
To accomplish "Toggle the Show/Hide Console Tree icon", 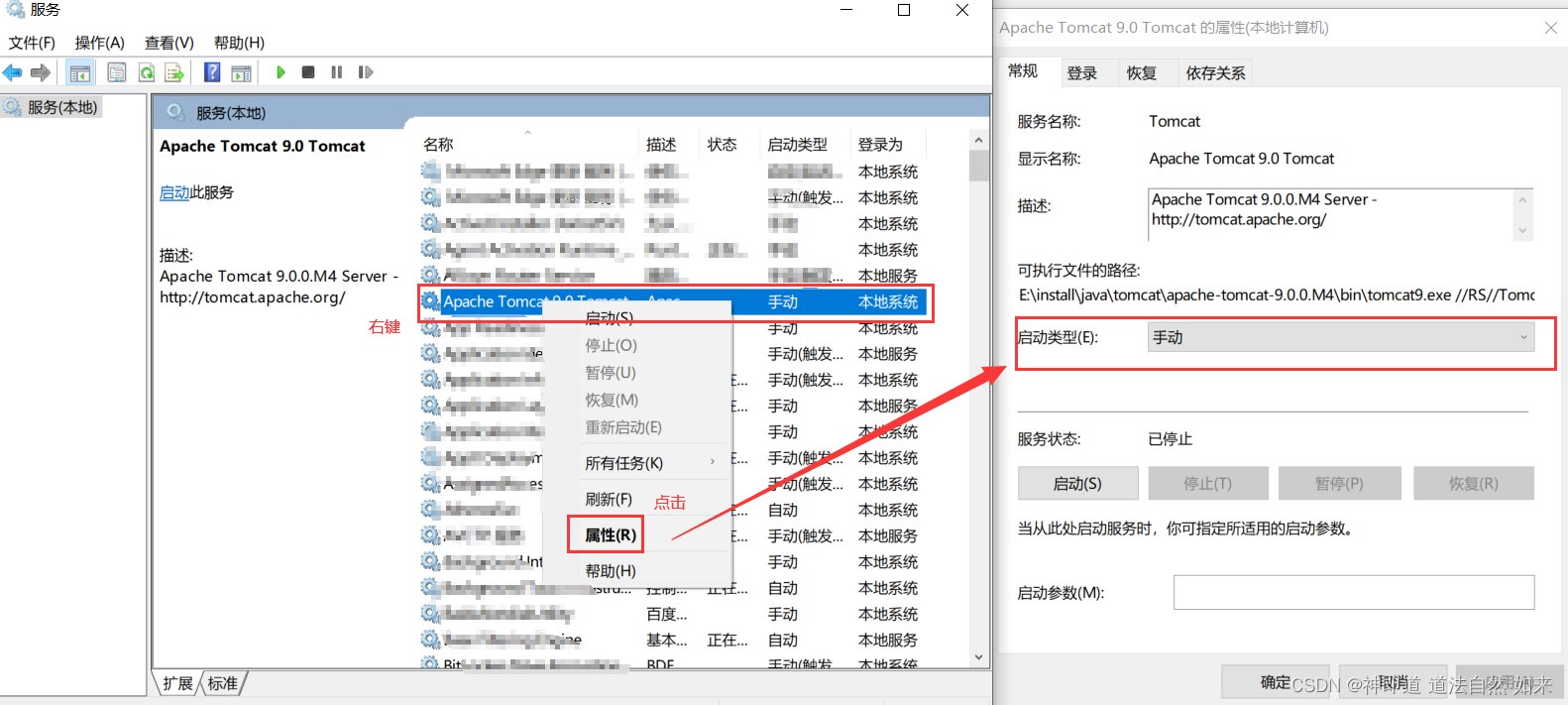I will (80, 72).
